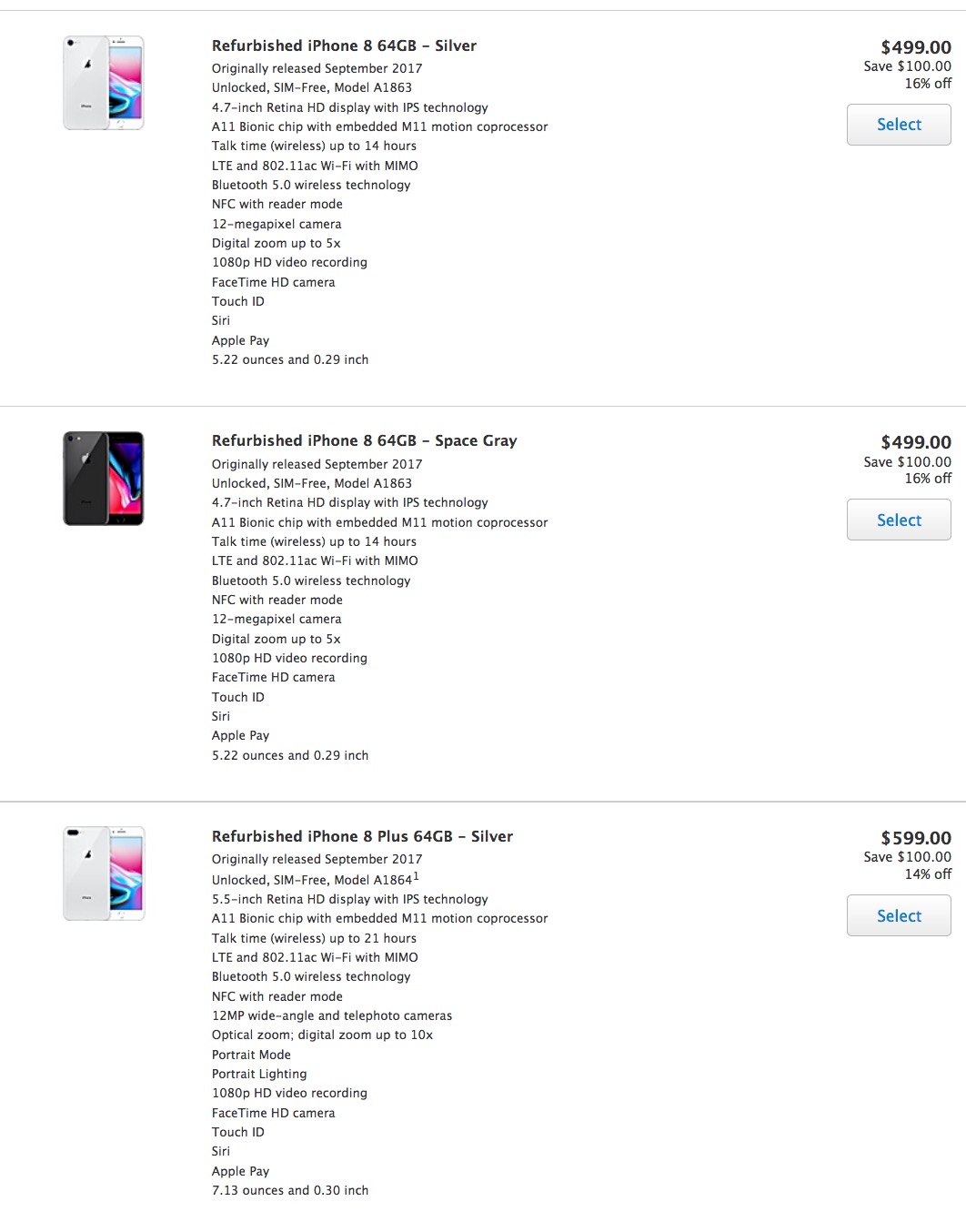Open Refurbished iPhone 8 Plus Silver title

pyautogui.click(x=362, y=836)
